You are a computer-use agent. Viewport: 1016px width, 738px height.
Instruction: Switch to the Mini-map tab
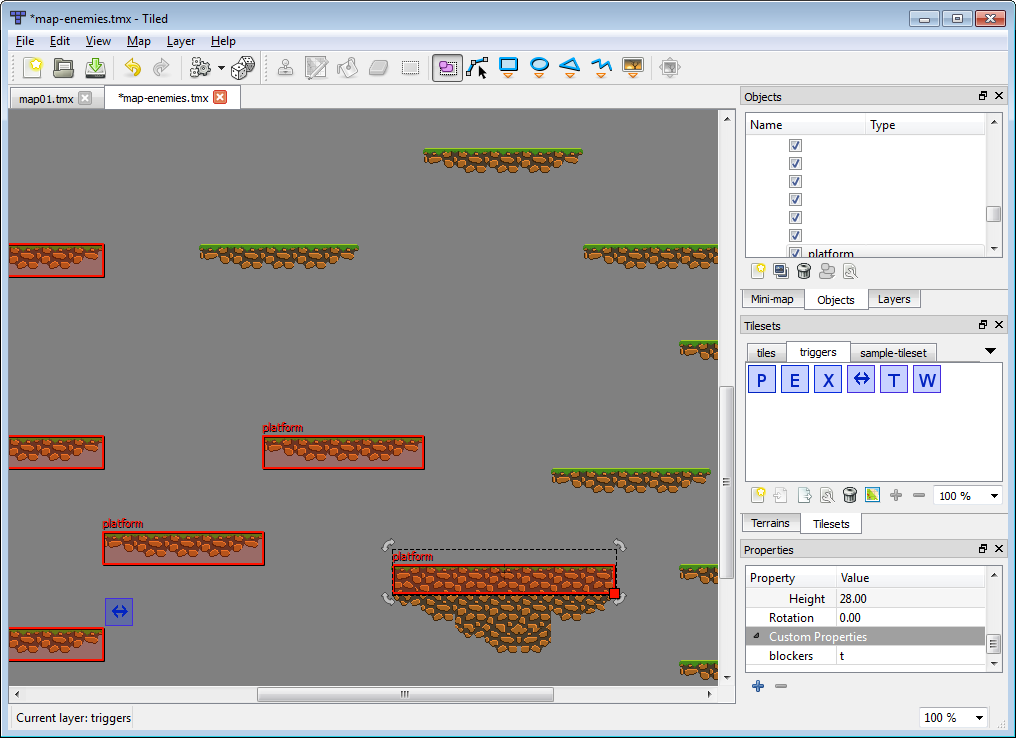(772, 299)
